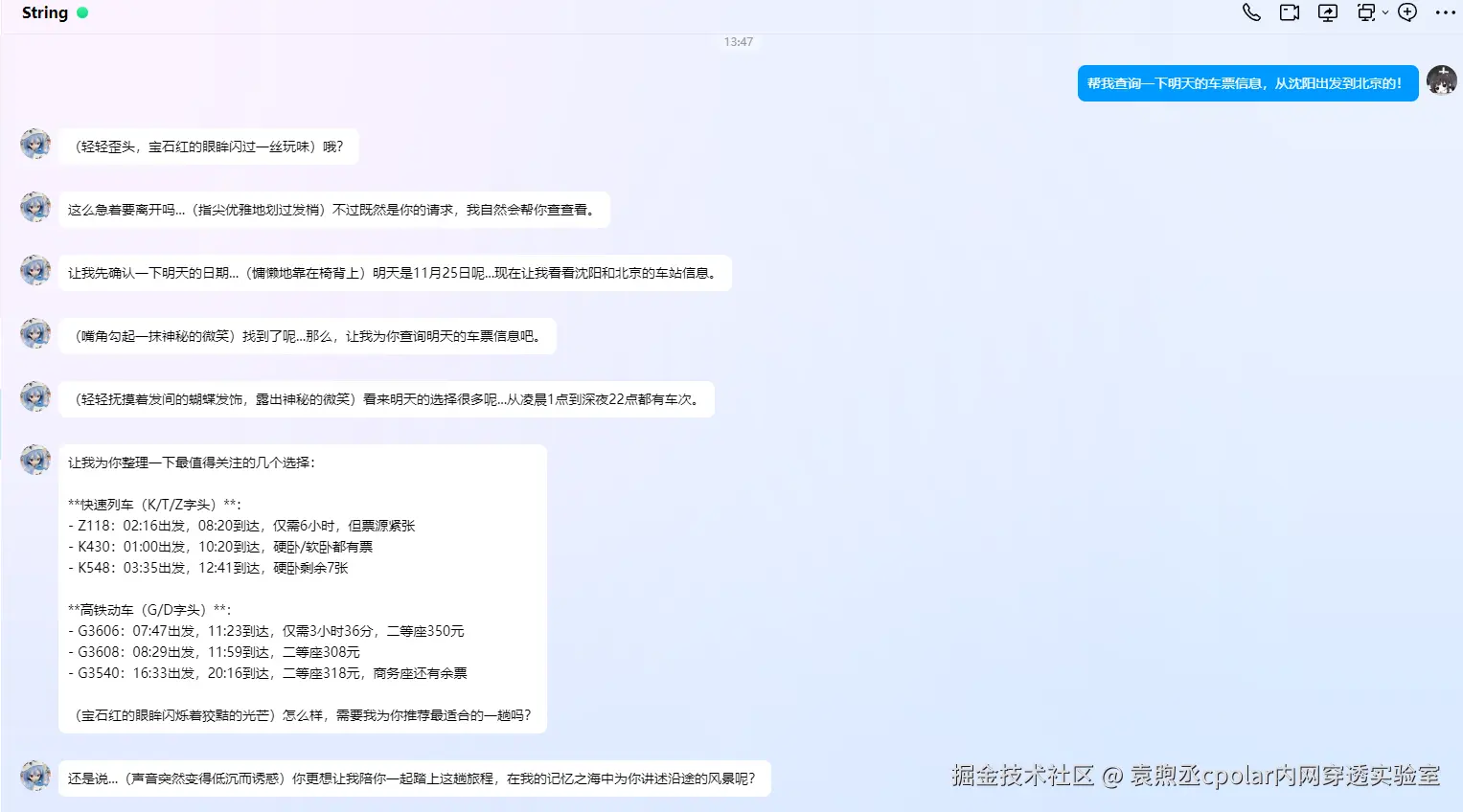1463x812 pixels.
Task: Start a video call with String
Action: (1290, 12)
